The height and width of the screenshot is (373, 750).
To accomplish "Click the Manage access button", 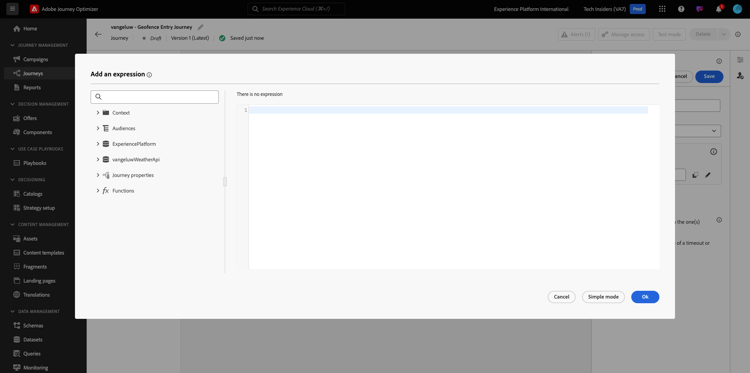I will (624, 34).
